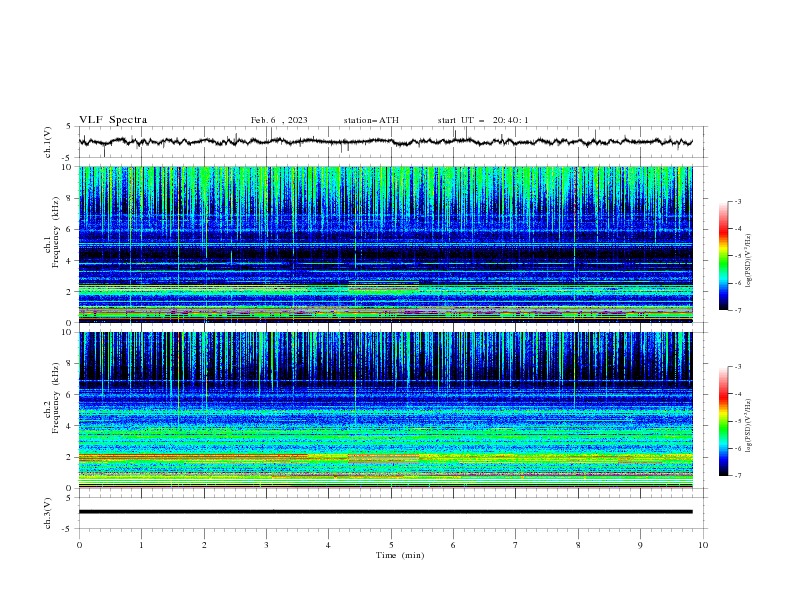The width and height of the screenshot is (792, 612).
Task: Click inside the ch.2 spectrogram panel
Action: point(385,410)
